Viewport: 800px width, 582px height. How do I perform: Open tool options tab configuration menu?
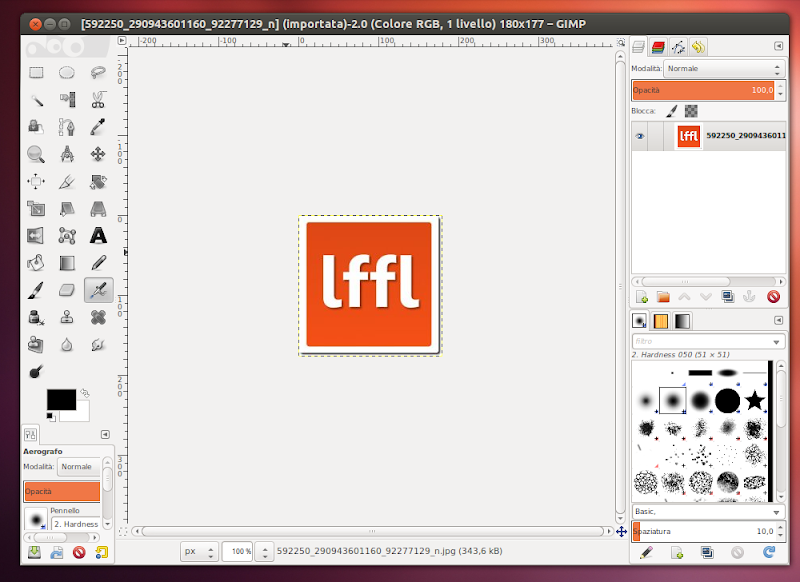105,435
